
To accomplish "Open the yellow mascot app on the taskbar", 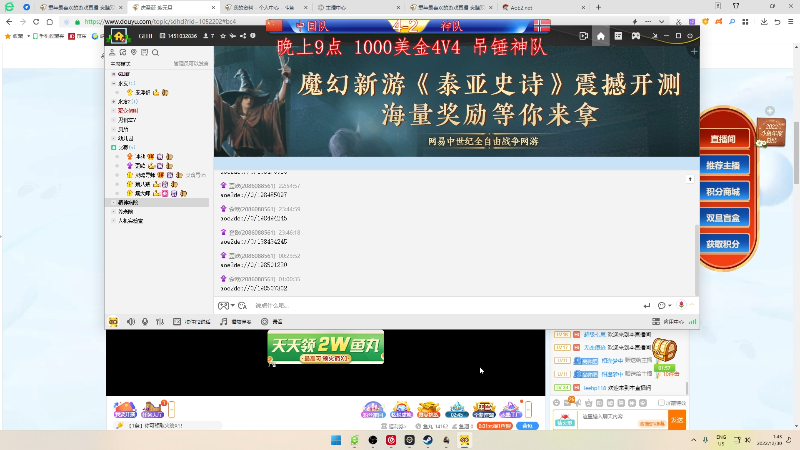I will click(464, 440).
